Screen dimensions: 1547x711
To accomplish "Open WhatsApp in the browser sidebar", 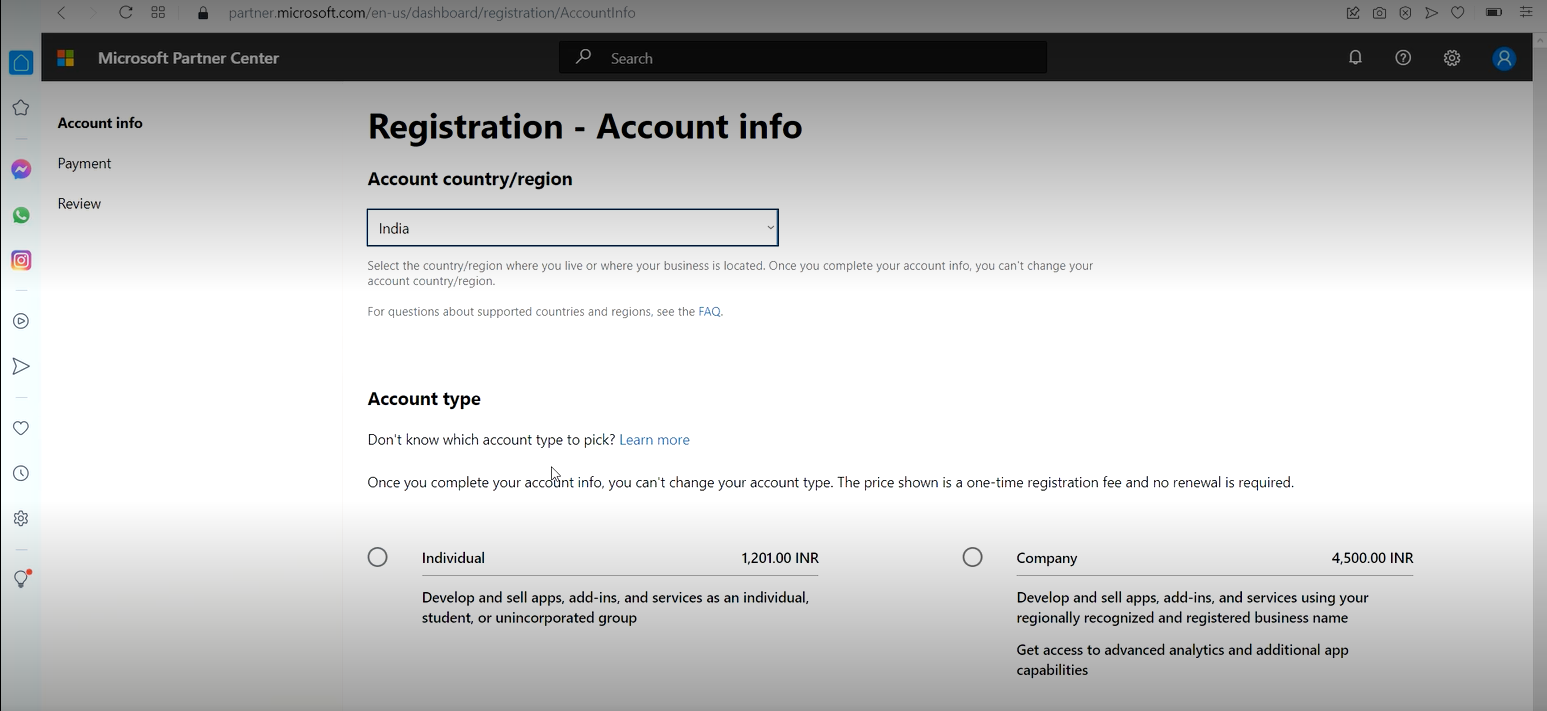I will click(21, 215).
